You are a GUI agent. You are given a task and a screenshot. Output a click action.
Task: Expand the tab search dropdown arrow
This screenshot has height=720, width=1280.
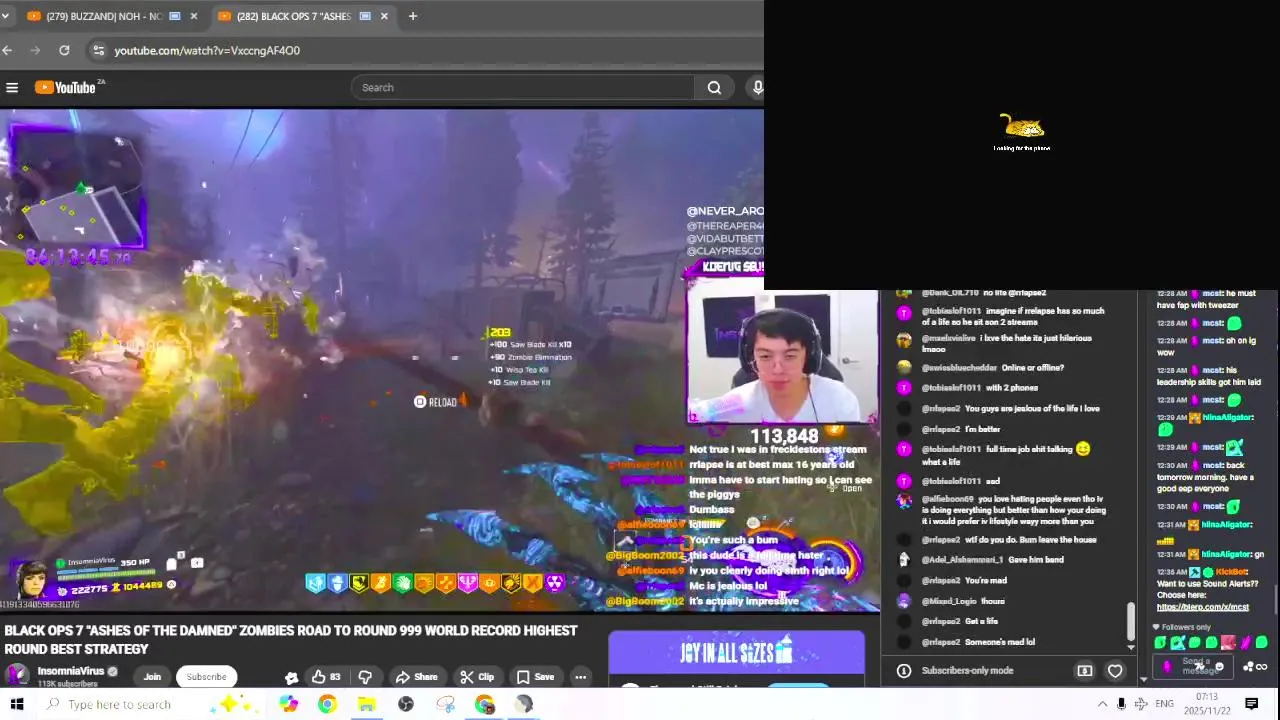pos(7,16)
